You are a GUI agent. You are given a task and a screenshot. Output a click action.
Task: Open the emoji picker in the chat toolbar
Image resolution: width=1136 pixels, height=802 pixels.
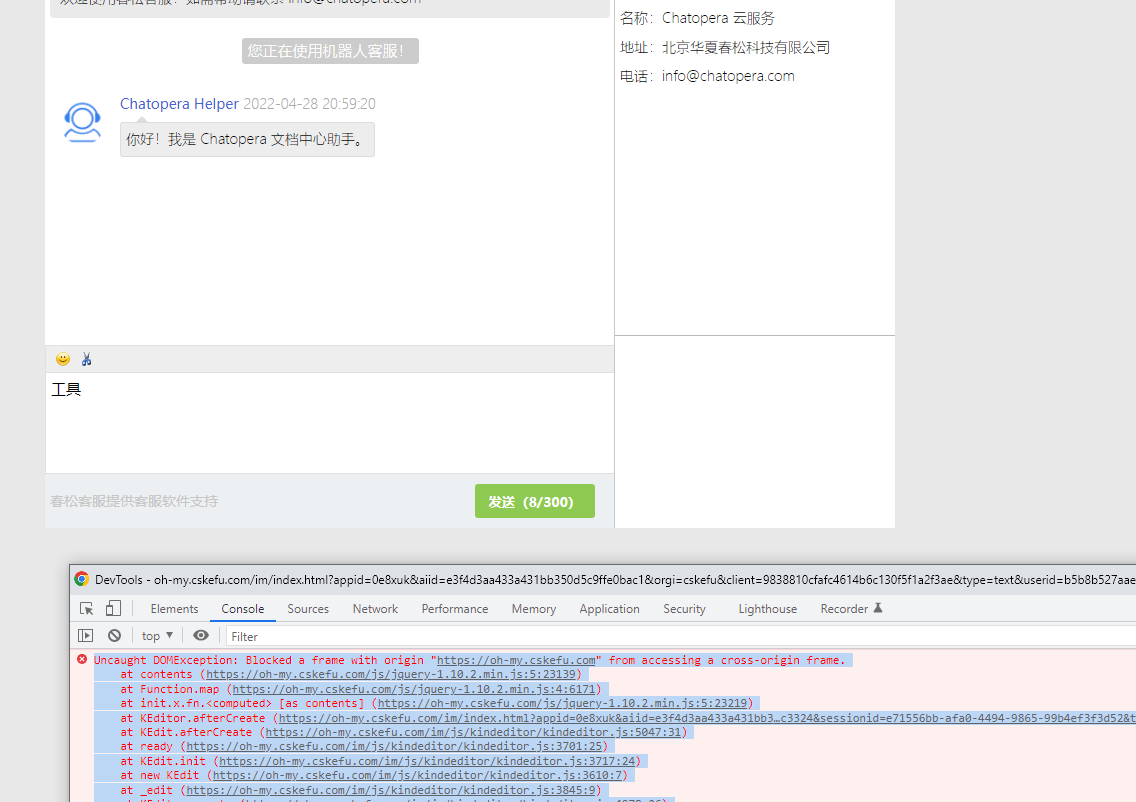62,358
